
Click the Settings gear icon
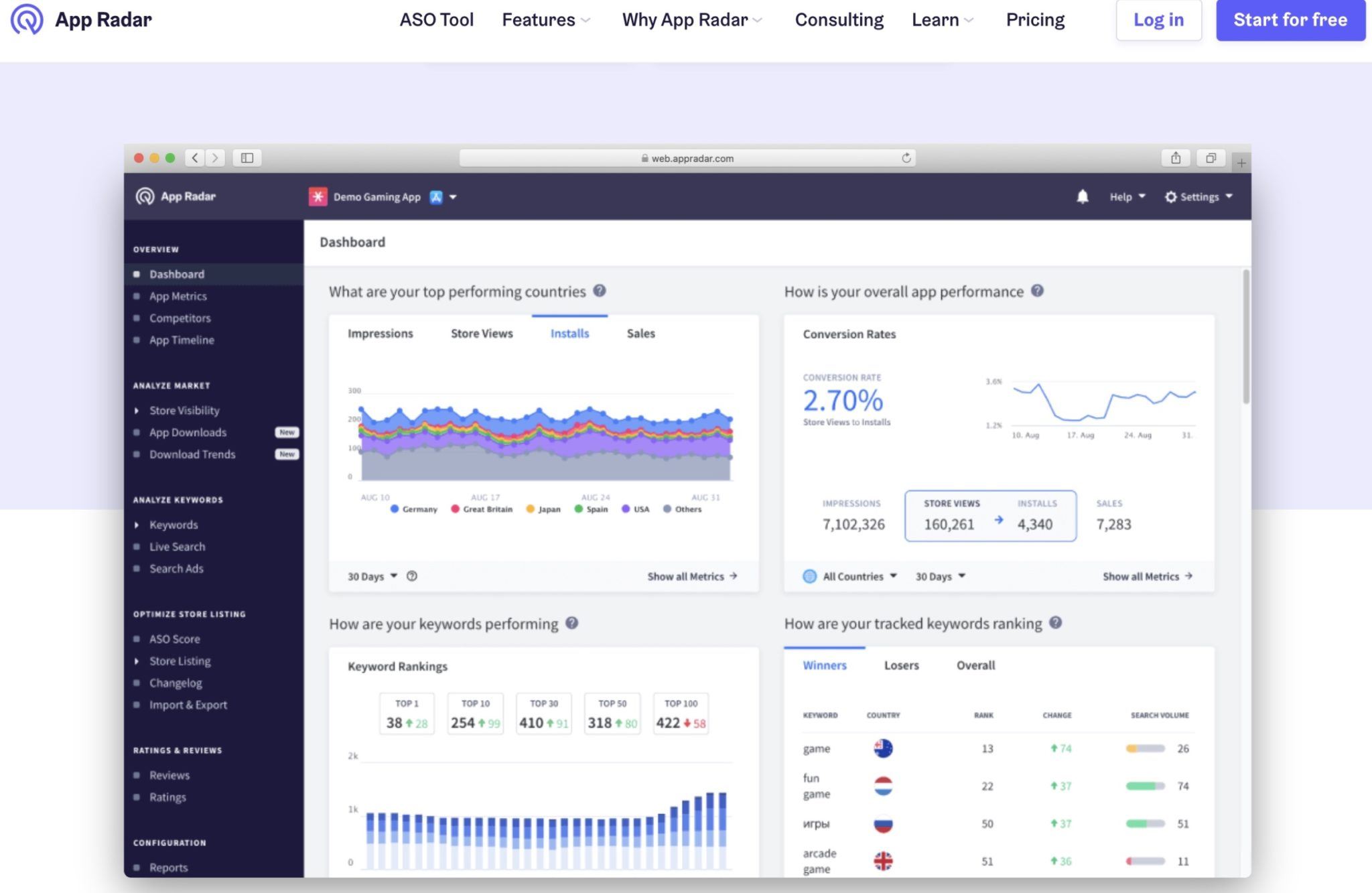click(x=1170, y=197)
